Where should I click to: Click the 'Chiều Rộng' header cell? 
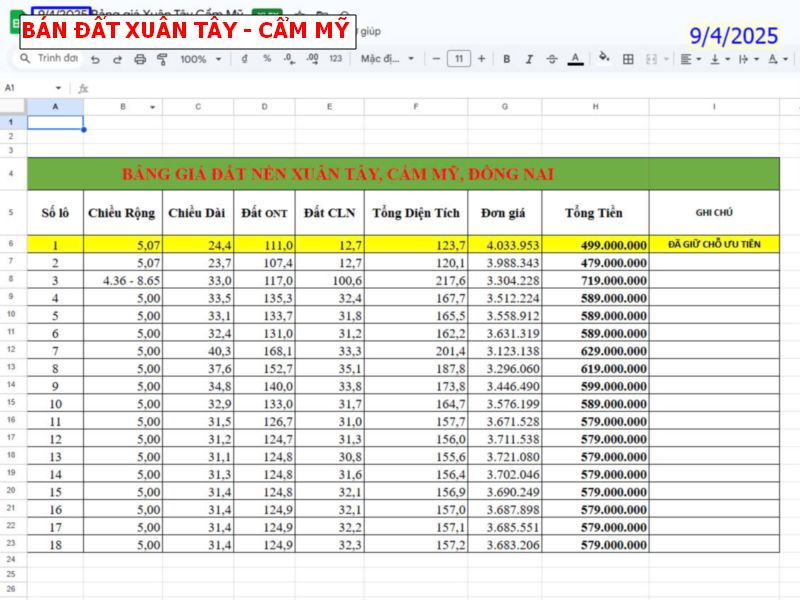point(122,213)
